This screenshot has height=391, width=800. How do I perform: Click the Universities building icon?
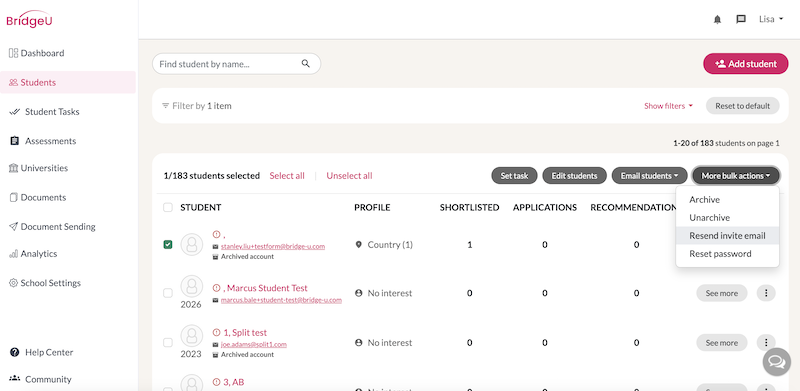click(x=14, y=168)
